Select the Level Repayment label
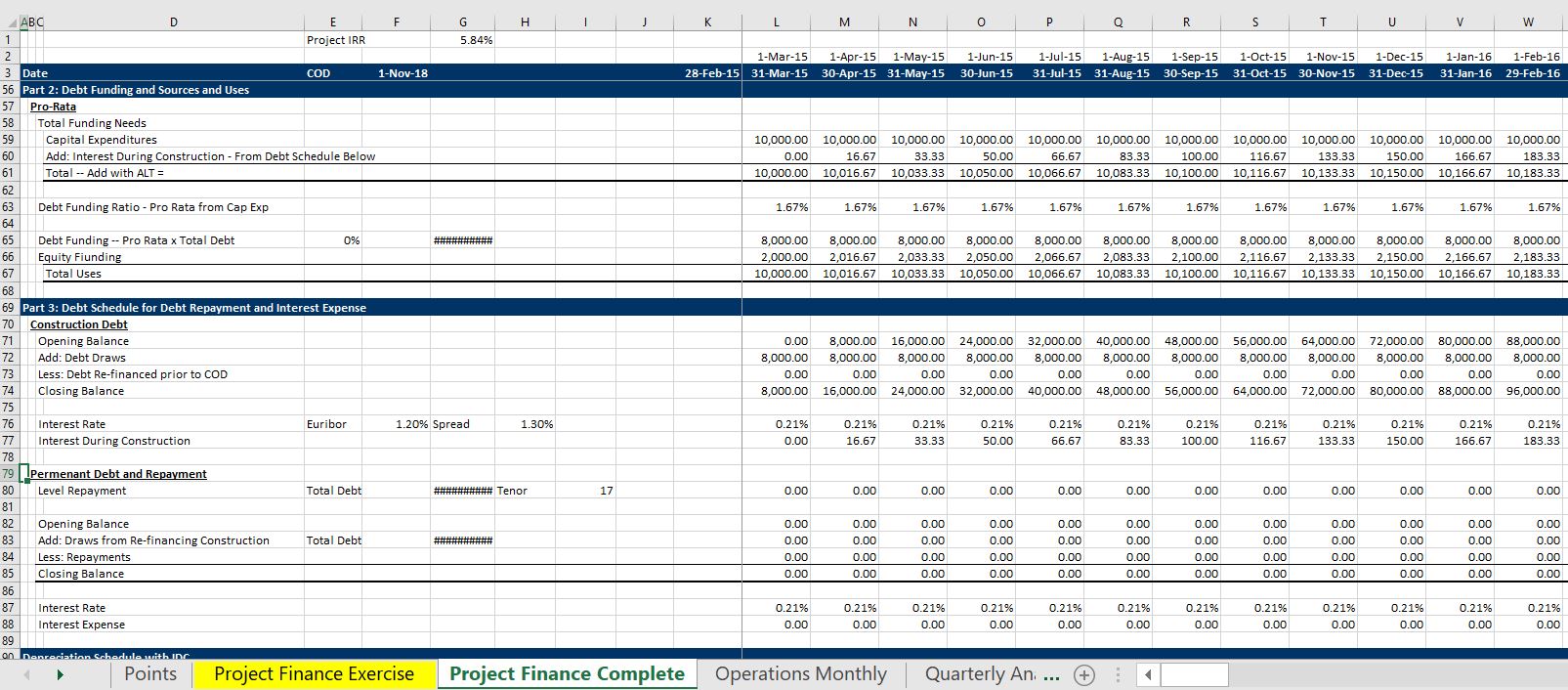Screen dimensions: 1568x690 [82, 491]
